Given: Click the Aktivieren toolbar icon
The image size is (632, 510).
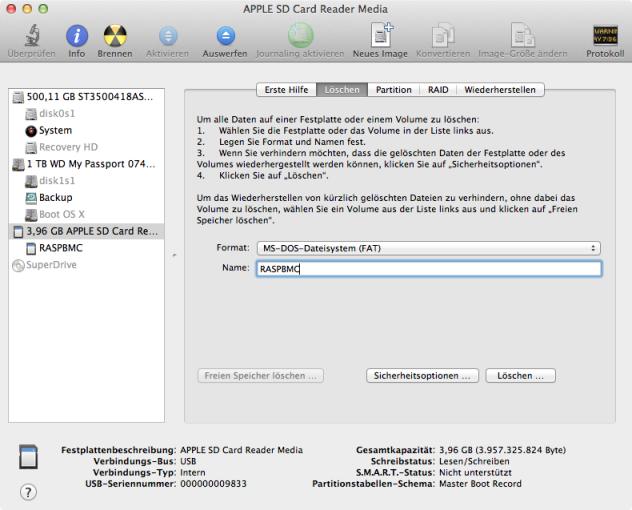Looking at the screenshot, I should (x=168, y=35).
